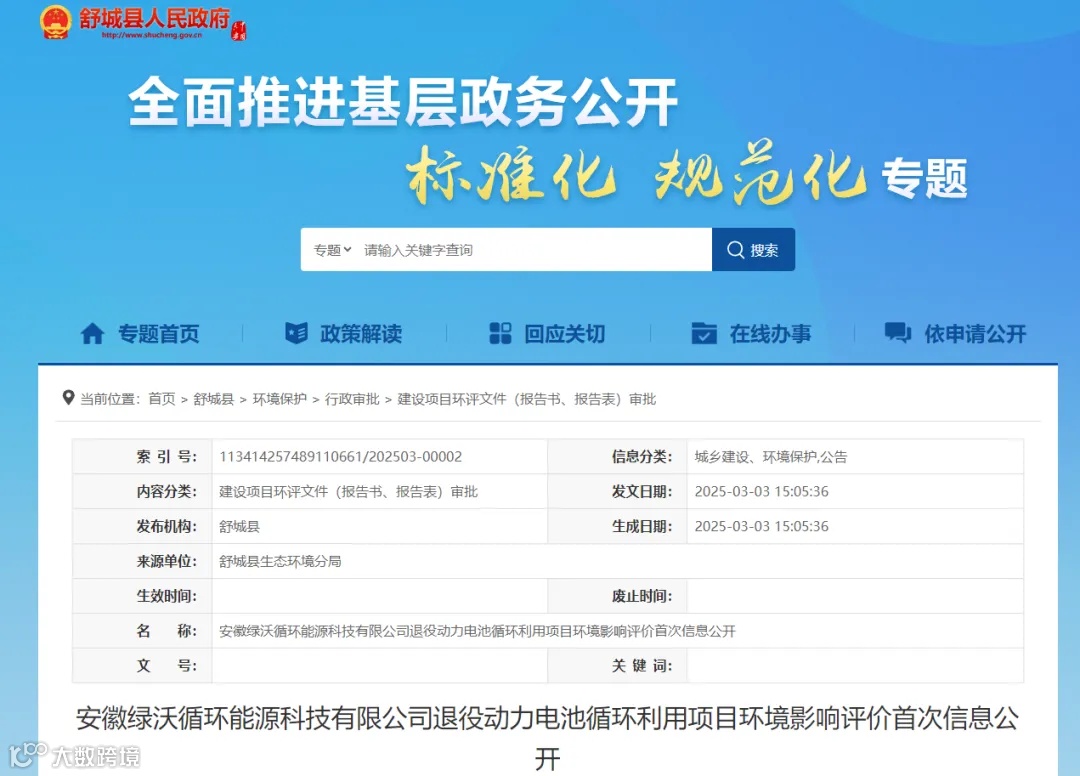Click the 全面推进基层政务公开 banner heading
The image size is (1080, 776).
point(403,102)
